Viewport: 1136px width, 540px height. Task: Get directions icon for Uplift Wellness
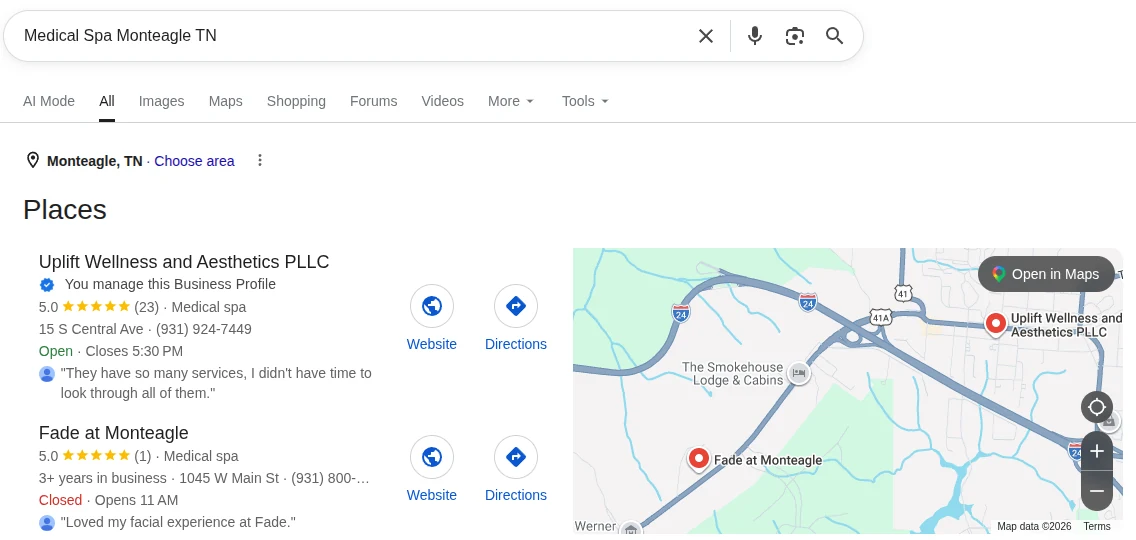[x=516, y=306]
